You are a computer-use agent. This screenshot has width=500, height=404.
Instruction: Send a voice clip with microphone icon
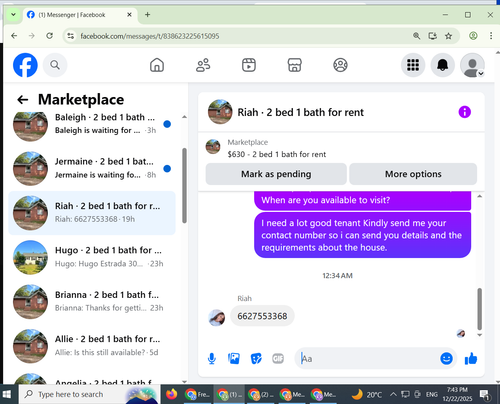(x=212, y=359)
